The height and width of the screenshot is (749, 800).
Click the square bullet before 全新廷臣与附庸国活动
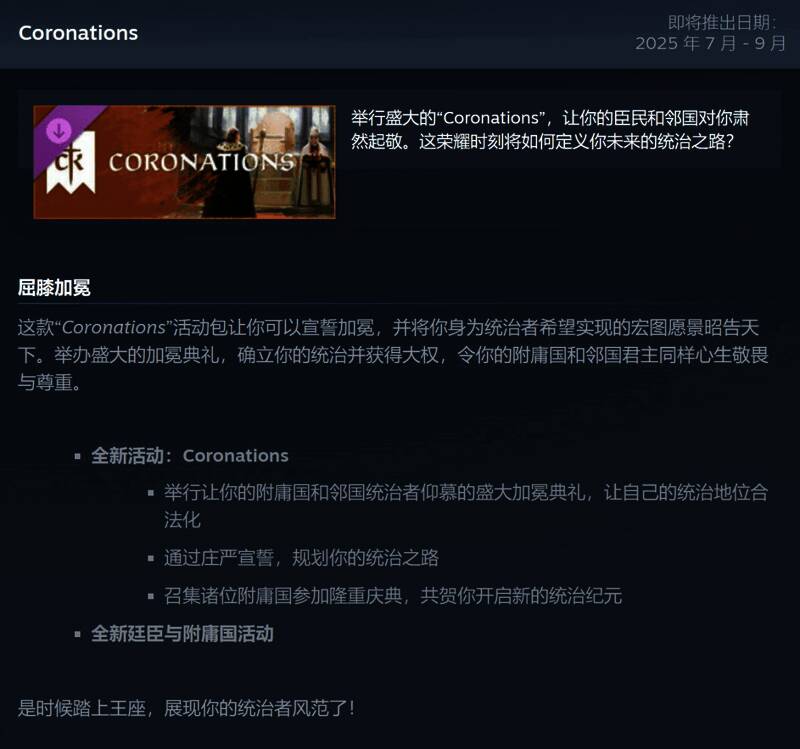pyautogui.click(x=78, y=635)
